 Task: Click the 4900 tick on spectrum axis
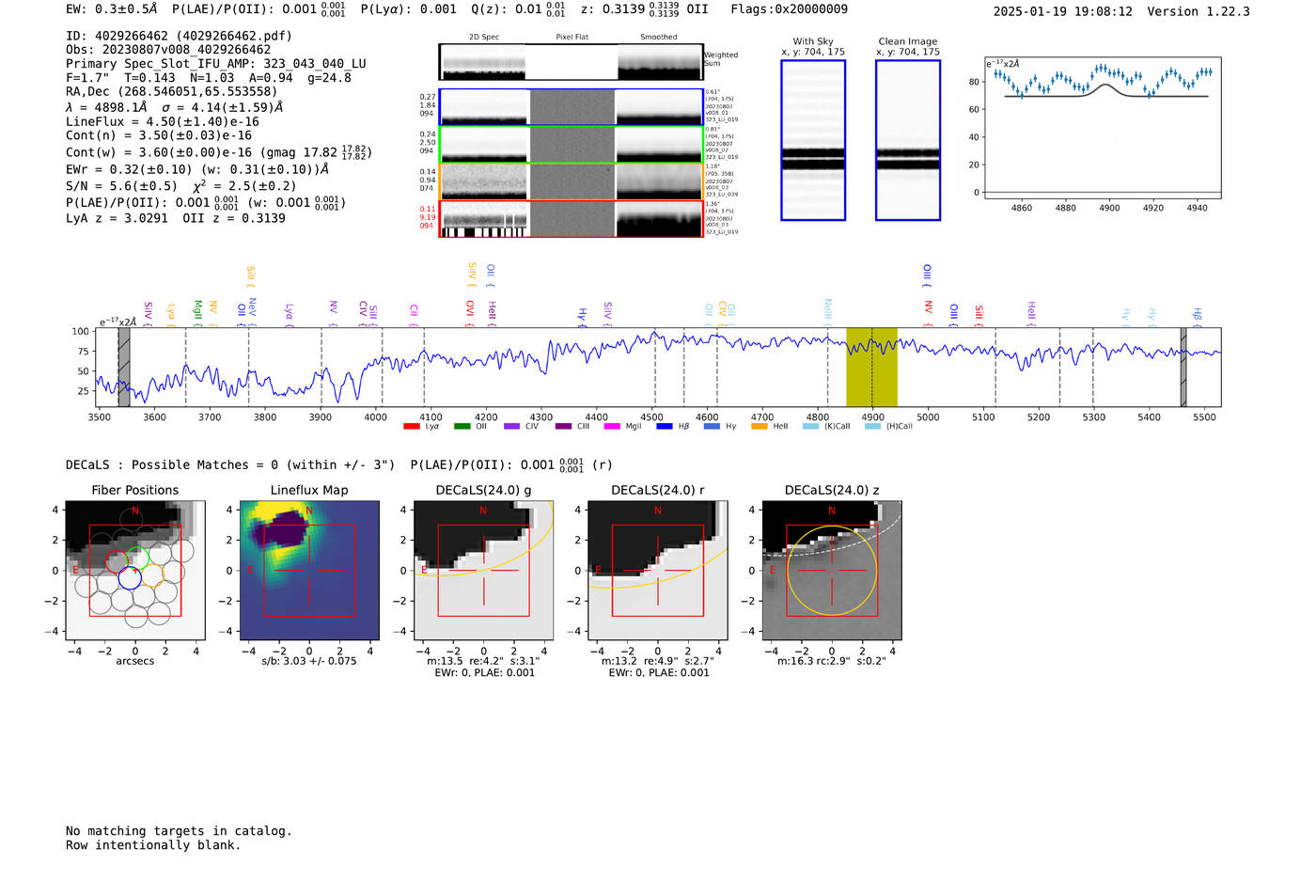coord(872,417)
